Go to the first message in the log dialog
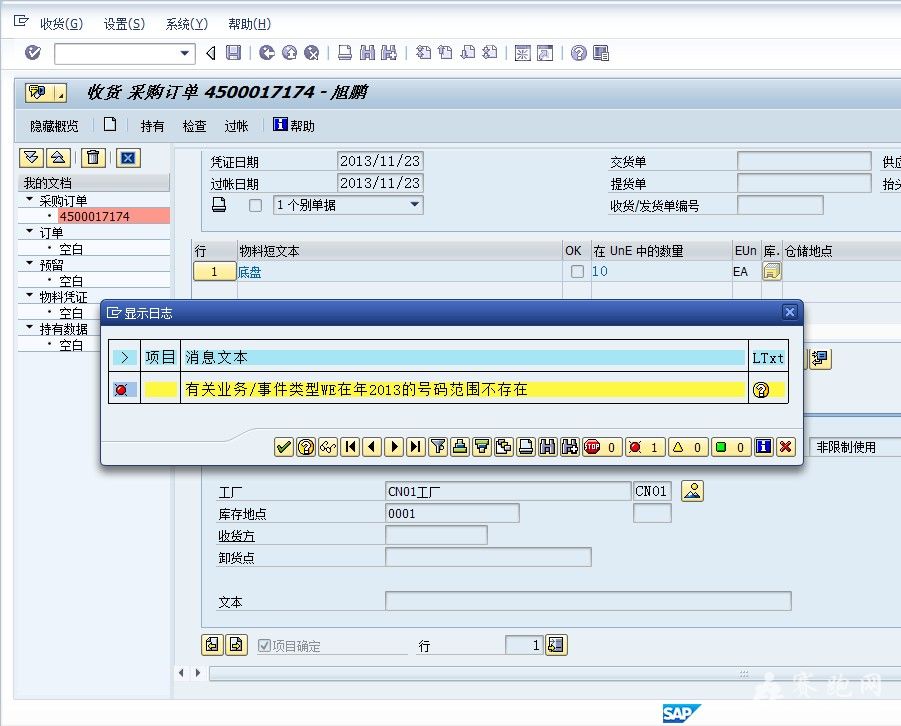This screenshot has height=726, width=901. (350, 447)
